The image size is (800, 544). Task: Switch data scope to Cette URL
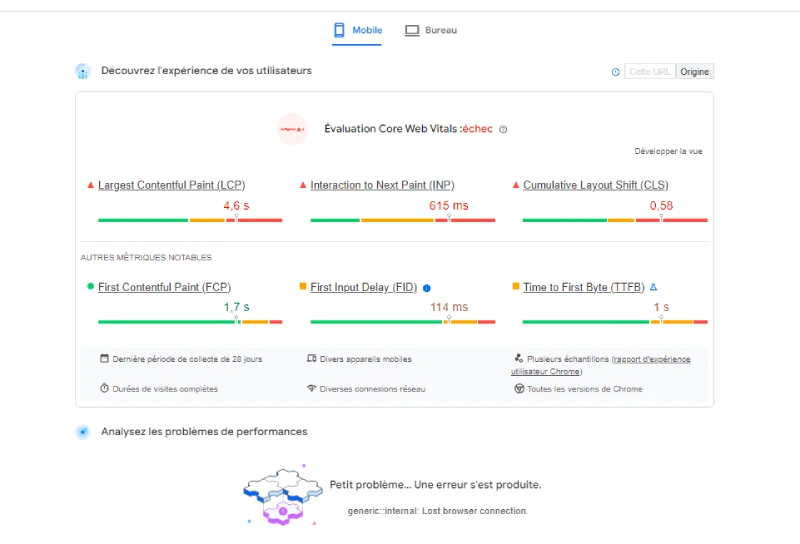649,72
